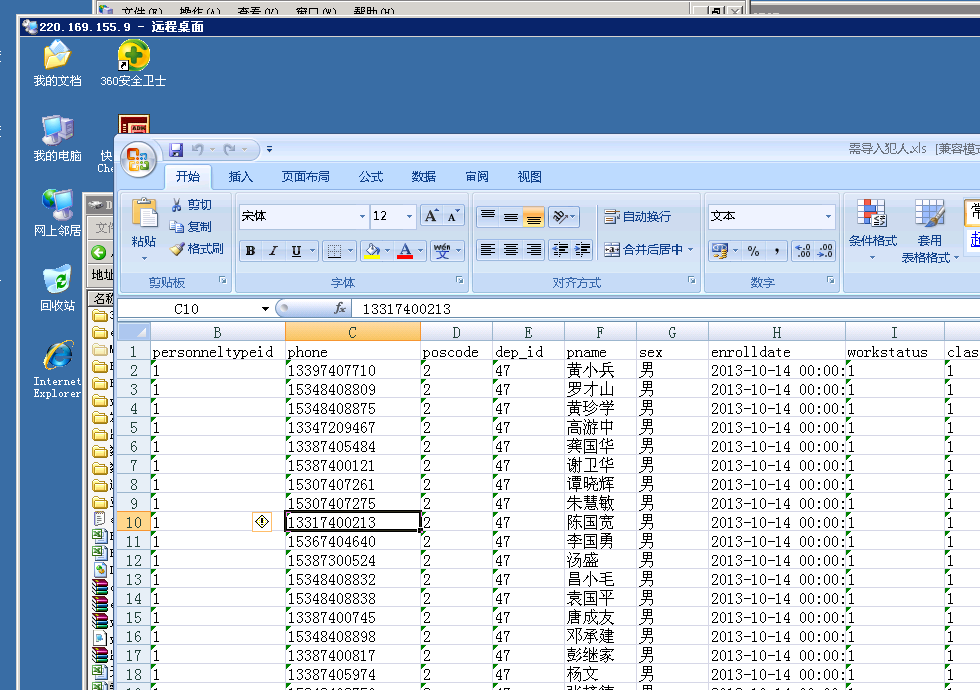Activate the Format Painter 格式刷
The width and height of the screenshot is (980, 690).
pyautogui.click(x=197, y=249)
